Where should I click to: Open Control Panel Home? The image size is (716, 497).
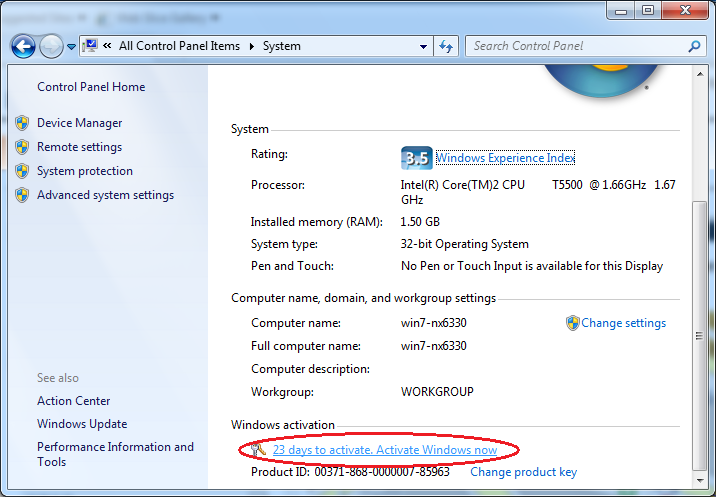tap(91, 87)
